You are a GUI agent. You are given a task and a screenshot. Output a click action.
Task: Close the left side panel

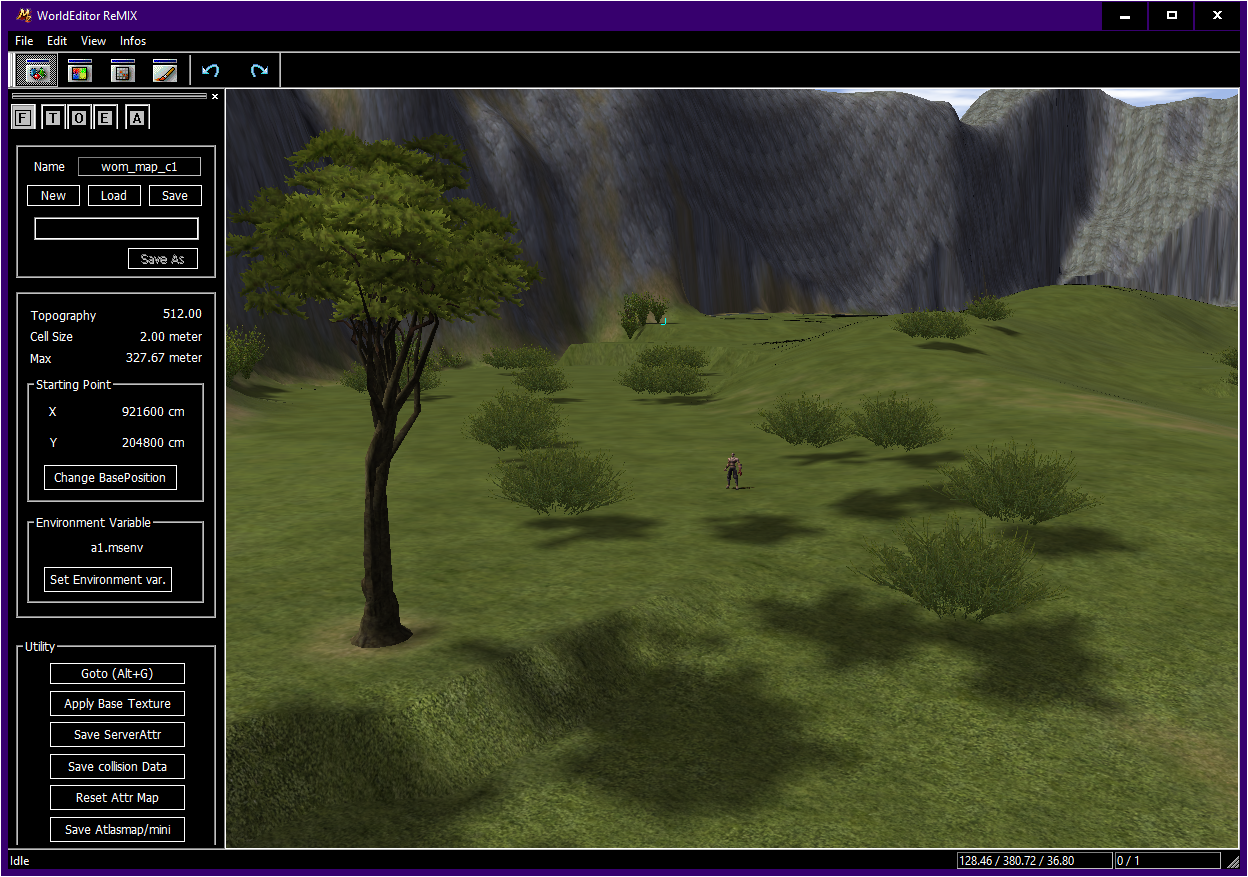click(x=215, y=96)
